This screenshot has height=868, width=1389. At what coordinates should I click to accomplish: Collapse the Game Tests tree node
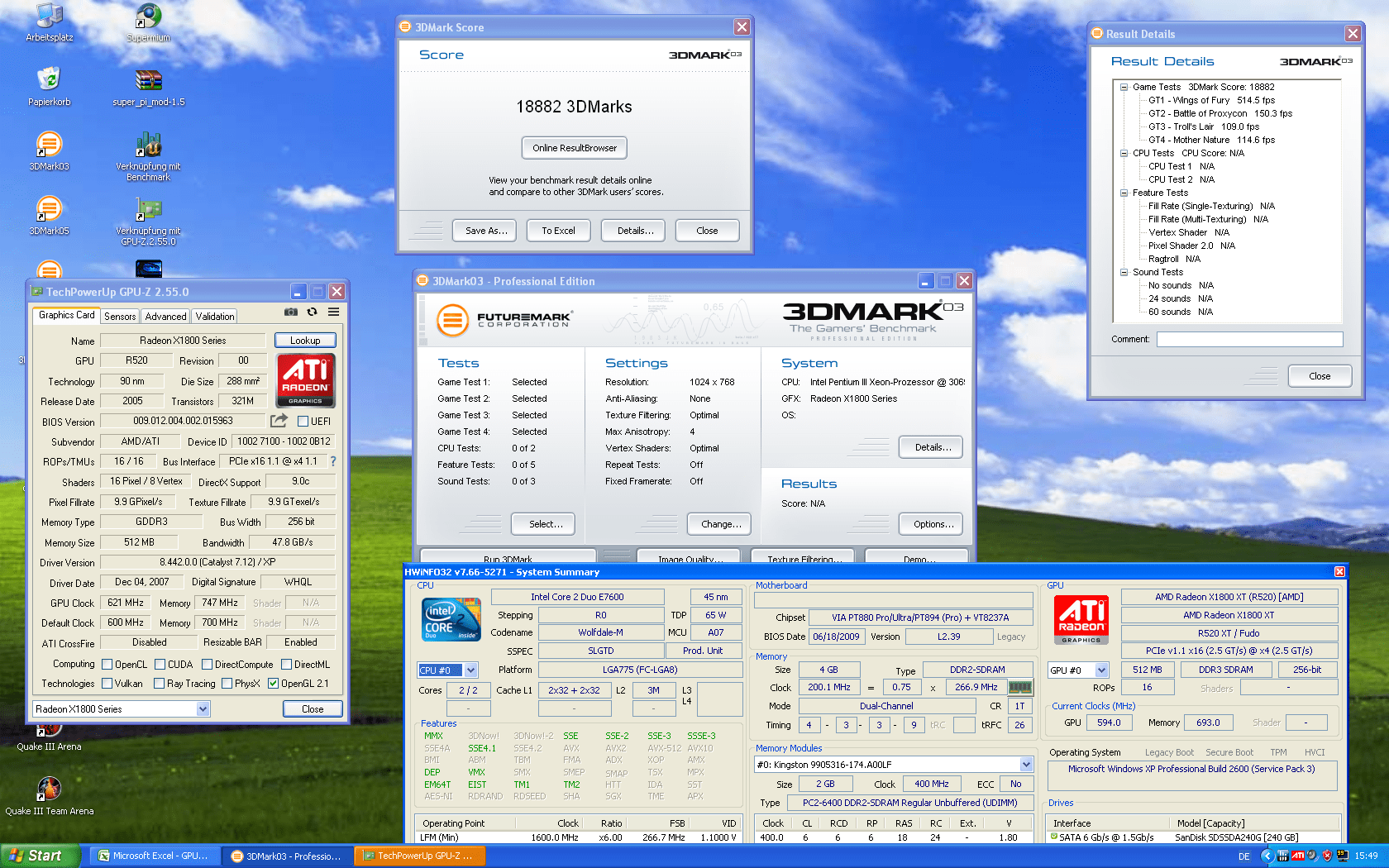[1124, 87]
